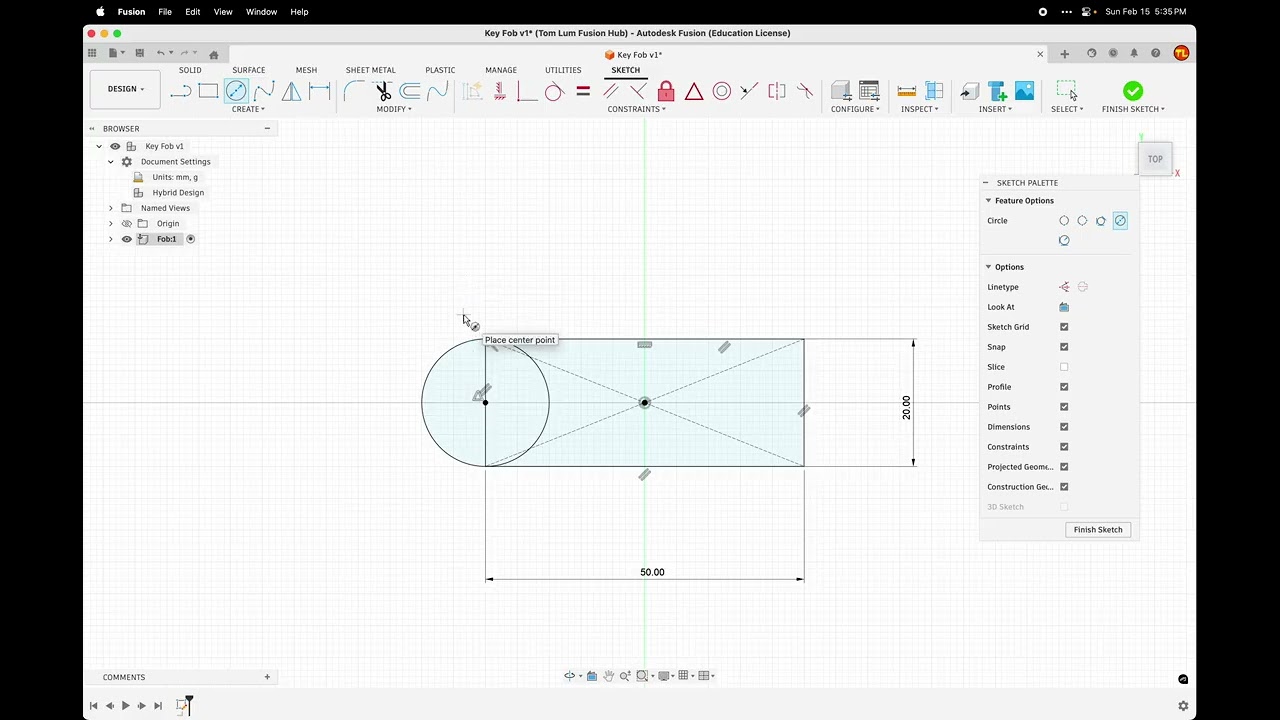Click the TOP face of view cube
The height and width of the screenshot is (720, 1280).
coord(1155,159)
